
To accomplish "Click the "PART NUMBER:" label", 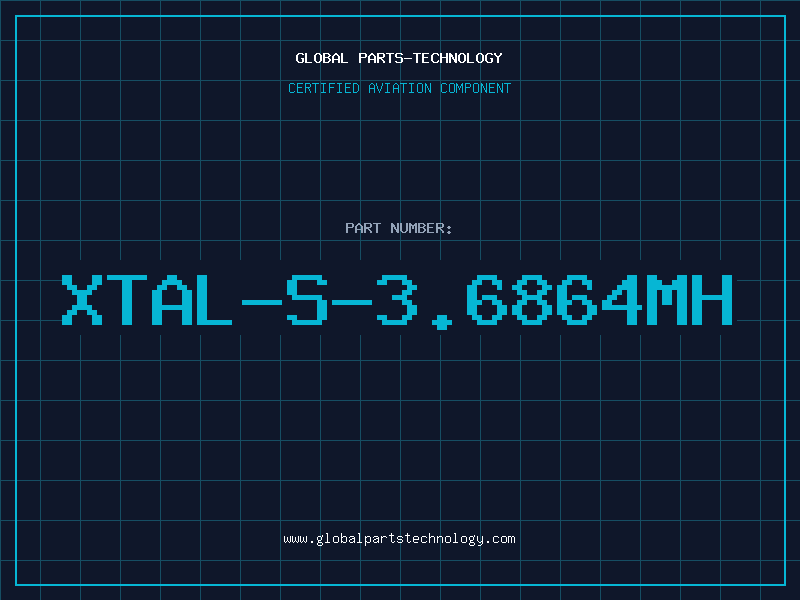I will tap(398, 228).
